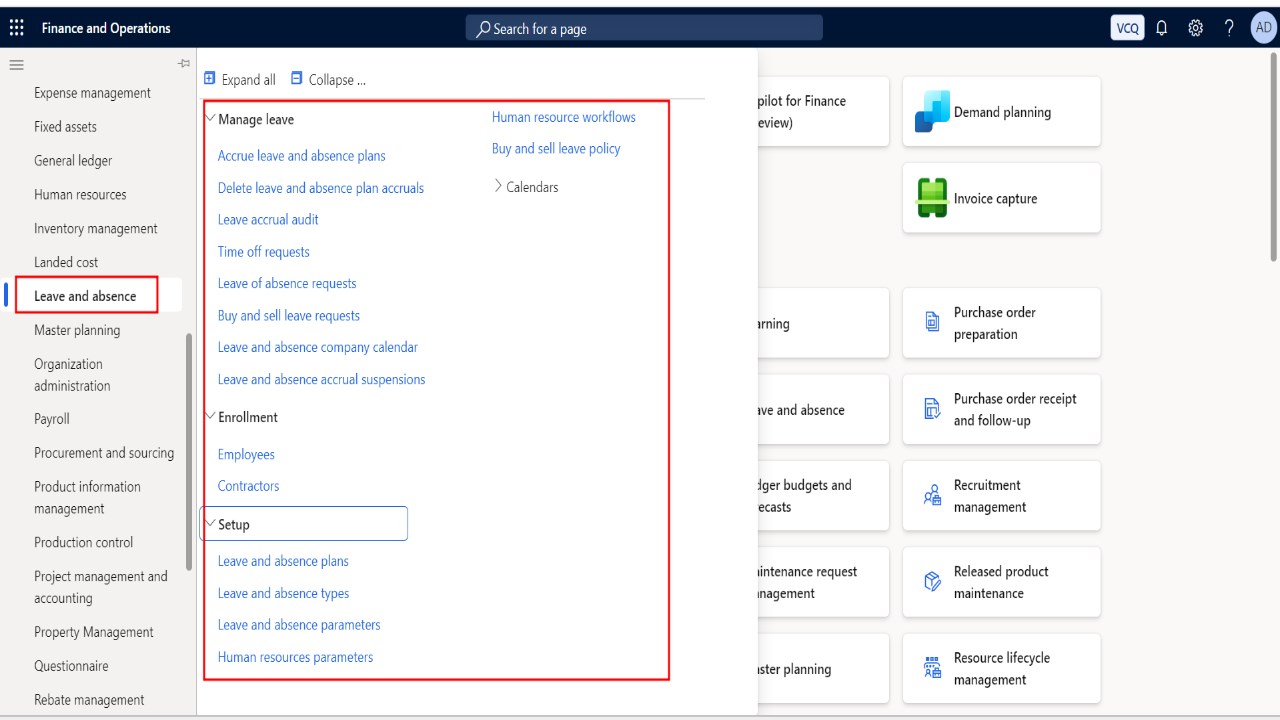
Task: Click the Purchase order receipt tile icon
Action: coord(932,408)
